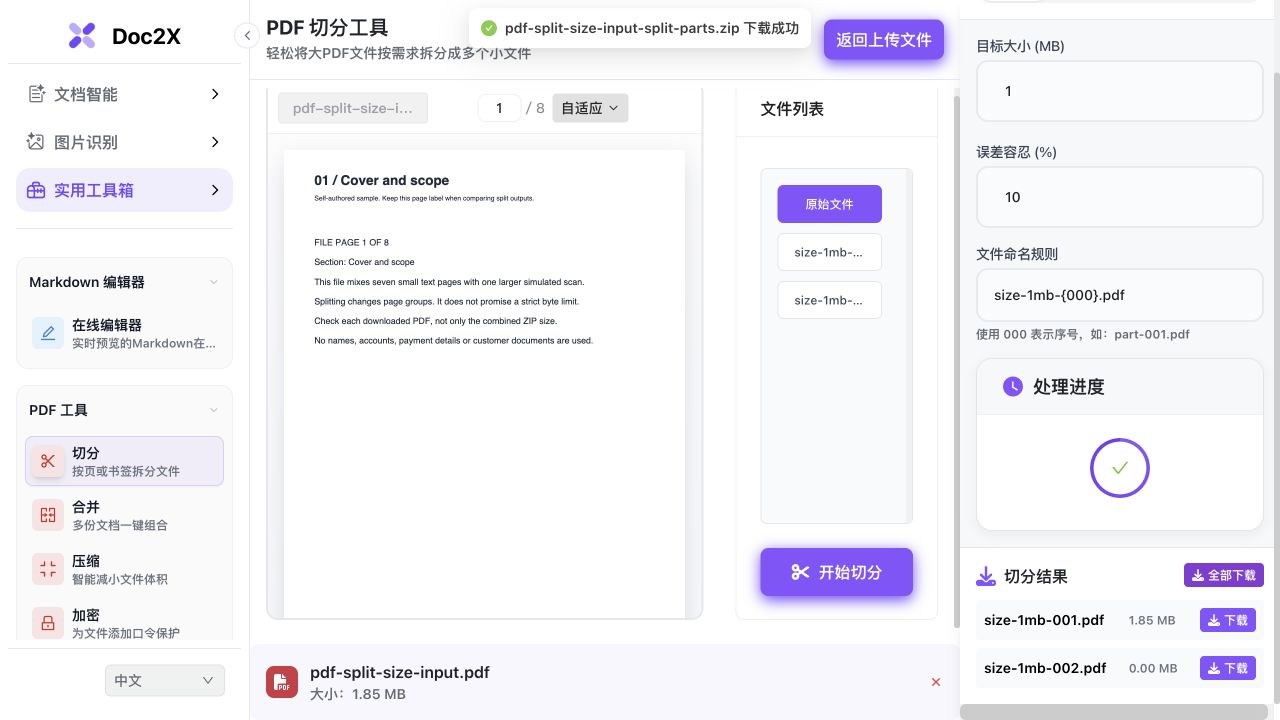The image size is (1280, 720).
Task: Click the 返回上传文件 button
Action: [x=884, y=40]
